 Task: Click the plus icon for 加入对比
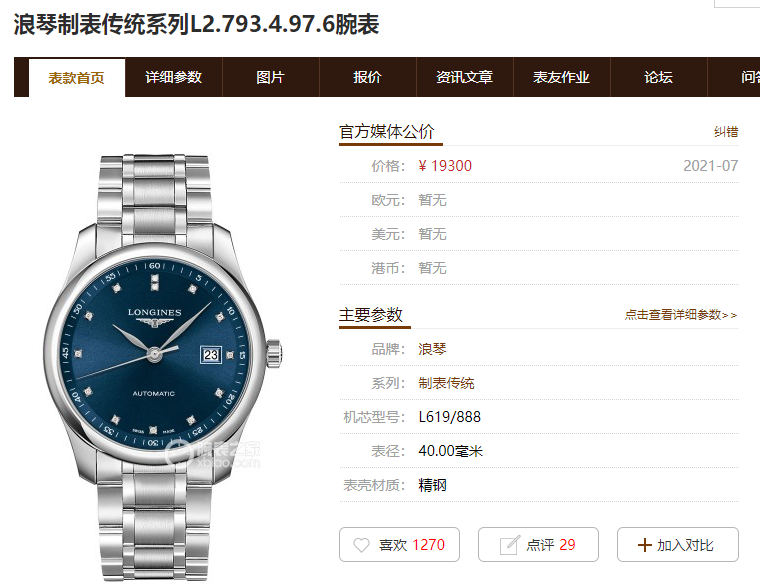click(x=644, y=545)
